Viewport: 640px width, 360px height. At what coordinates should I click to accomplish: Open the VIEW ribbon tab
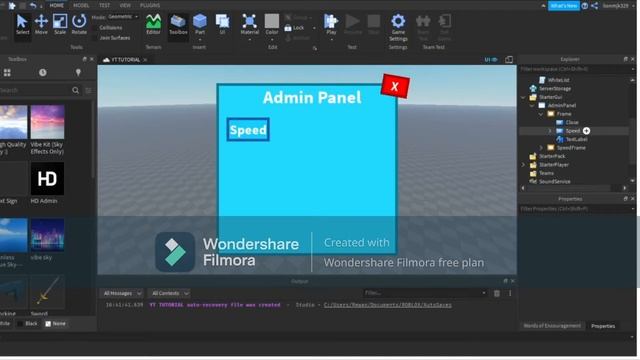coord(125,5)
